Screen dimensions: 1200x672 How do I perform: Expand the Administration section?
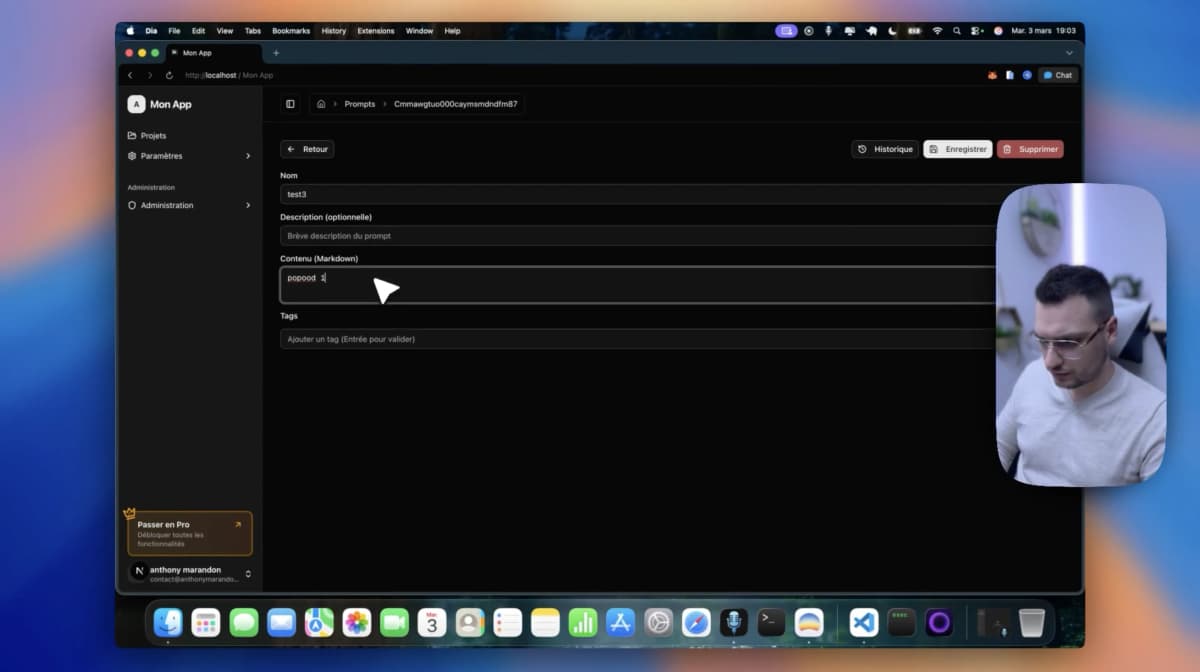pyautogui.click(x=248, y=205)
